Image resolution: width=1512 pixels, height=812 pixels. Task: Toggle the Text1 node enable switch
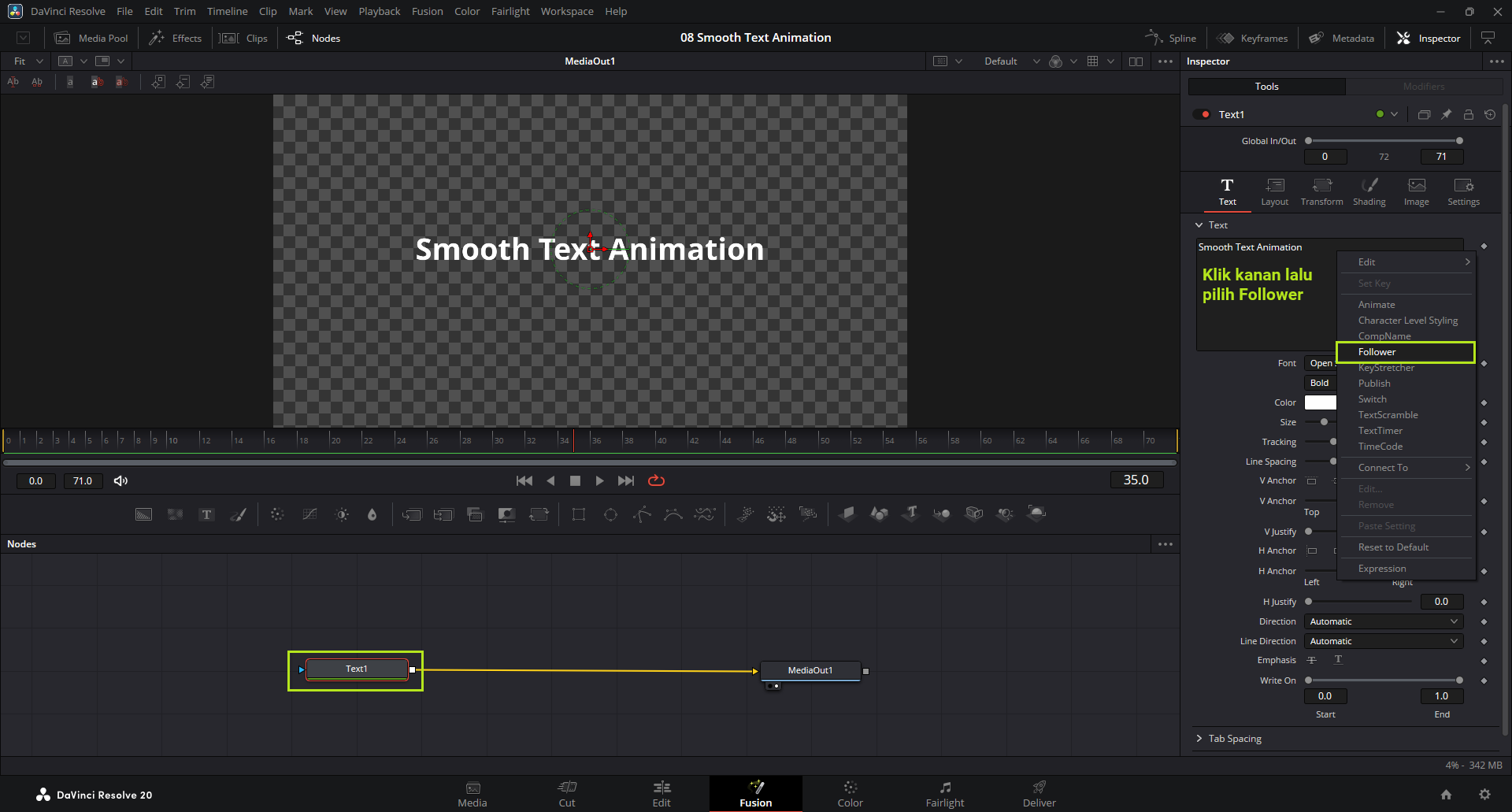[x=1202, y=114]
